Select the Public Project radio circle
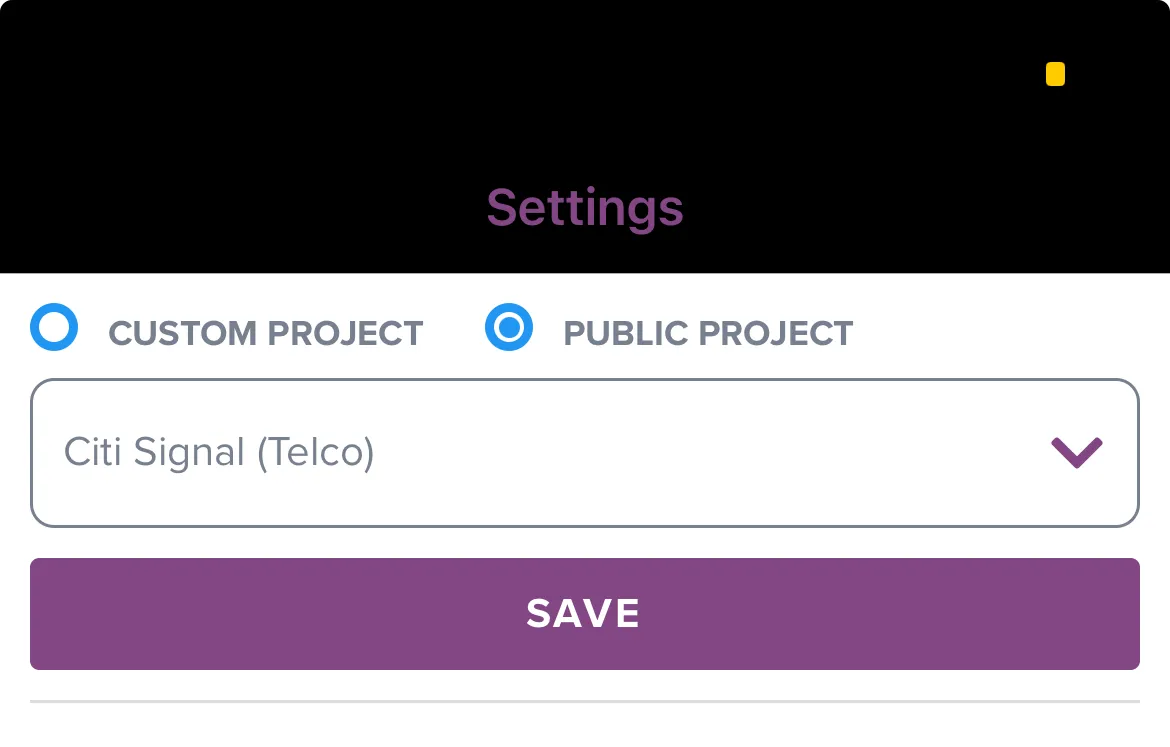 point(509,327)
